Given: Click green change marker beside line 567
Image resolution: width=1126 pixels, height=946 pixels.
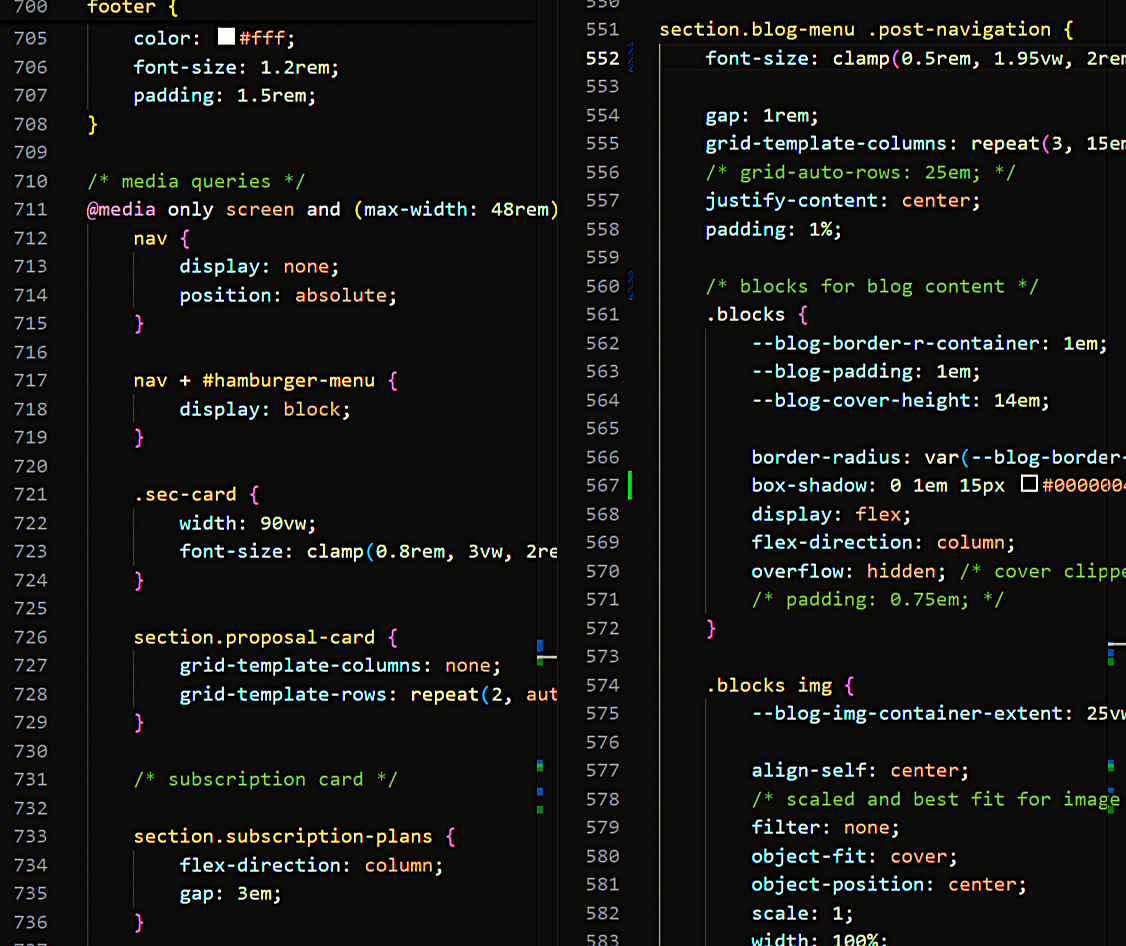Looking at the screenshot, I should click(630, 486).
